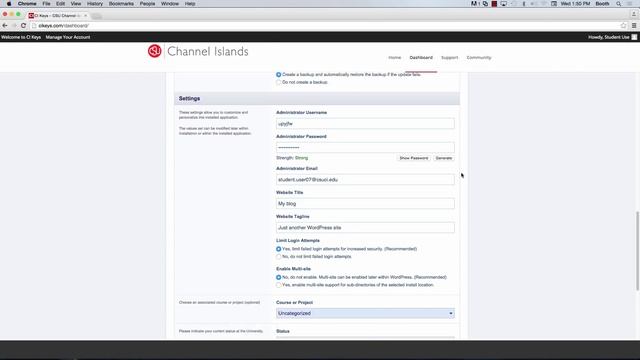Open the Edit menu
The image size is (640, 360).
[x=60, y=4]
